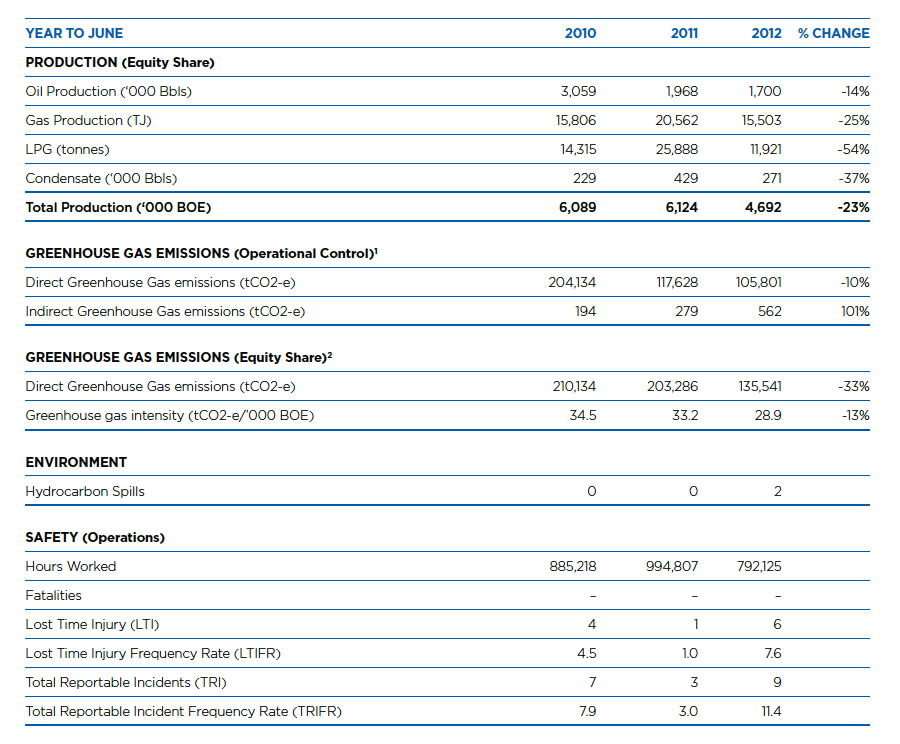Select the 'LPG (tonnes)' row label
The width and height of the screenshot is (900, 744).
pos(67,150)
